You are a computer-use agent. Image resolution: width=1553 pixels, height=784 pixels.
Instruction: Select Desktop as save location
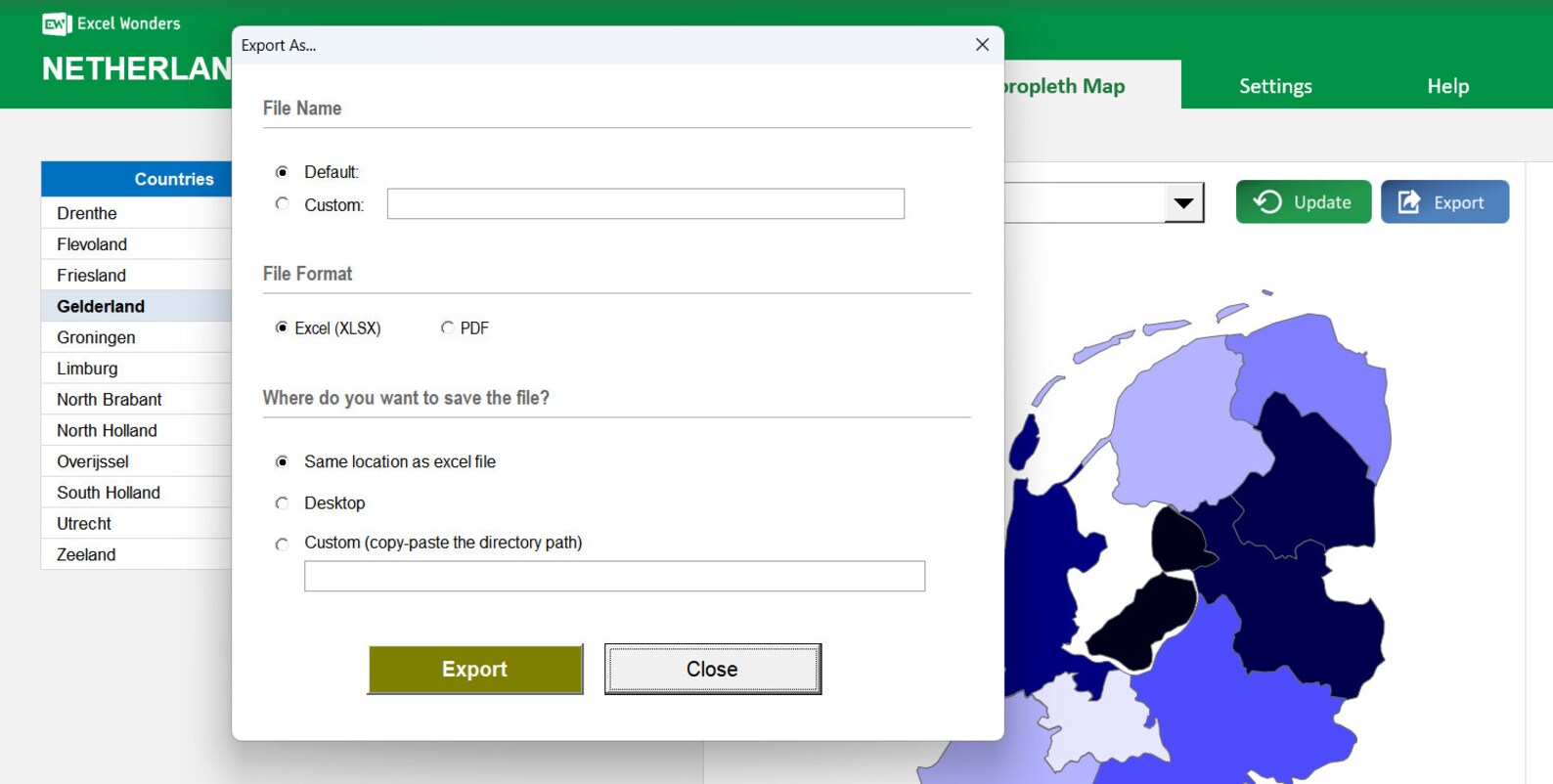pyautogui.click(x=283, y=503)
